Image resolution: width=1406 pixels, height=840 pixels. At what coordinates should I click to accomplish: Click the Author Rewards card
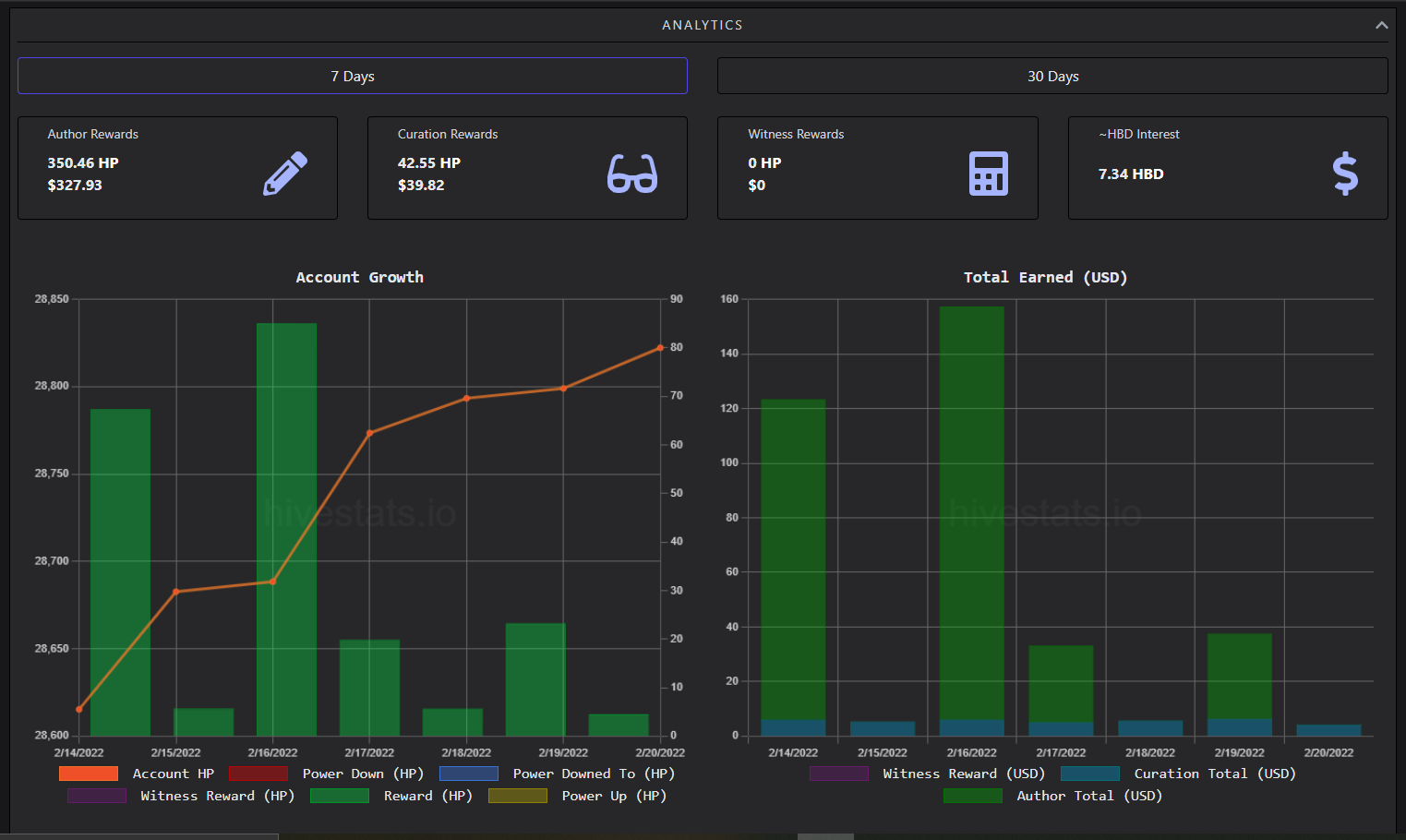pos(177,168)
